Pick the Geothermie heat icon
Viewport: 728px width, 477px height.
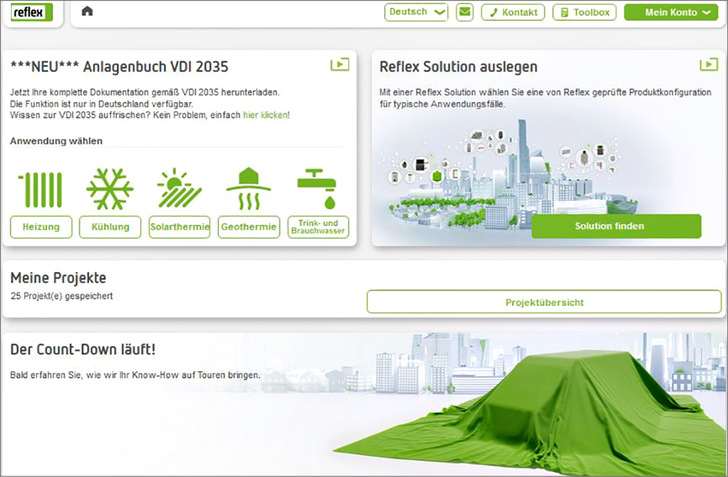click(x=249, y=188)
